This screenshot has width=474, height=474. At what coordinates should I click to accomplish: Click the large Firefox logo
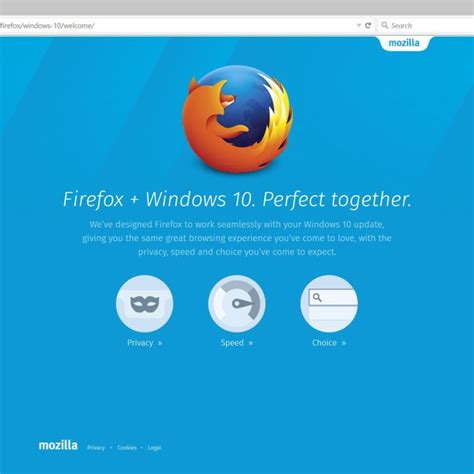[237, 119]
